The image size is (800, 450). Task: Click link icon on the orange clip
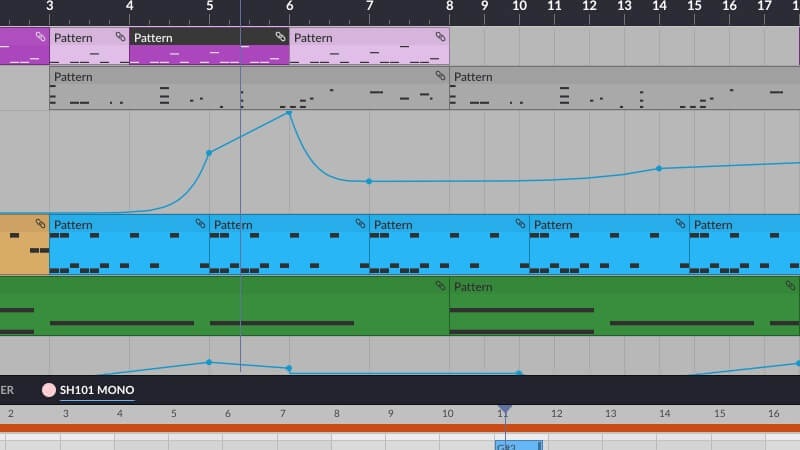pos(40,223)
